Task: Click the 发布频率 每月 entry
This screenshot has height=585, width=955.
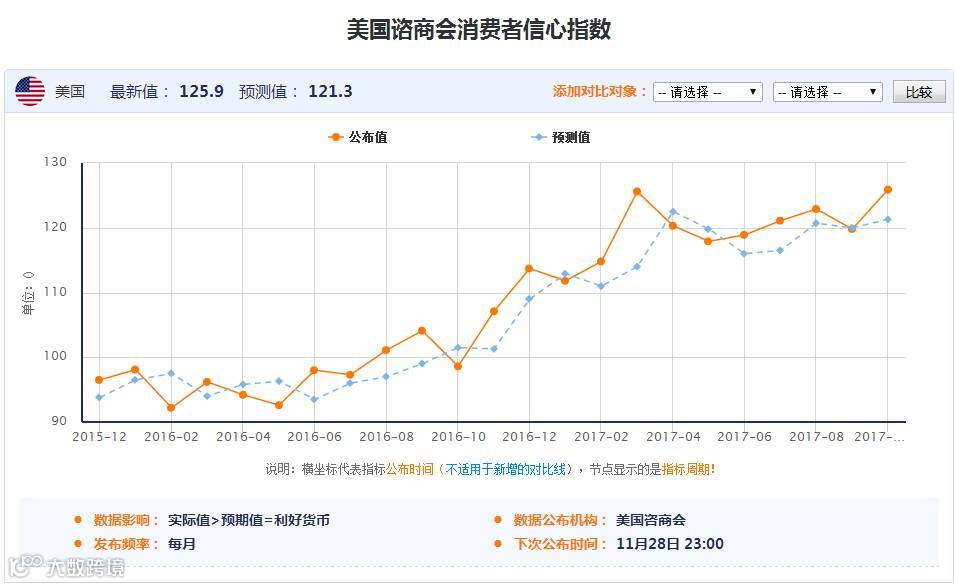Action: pyautogui.click(x=144, y=544)
